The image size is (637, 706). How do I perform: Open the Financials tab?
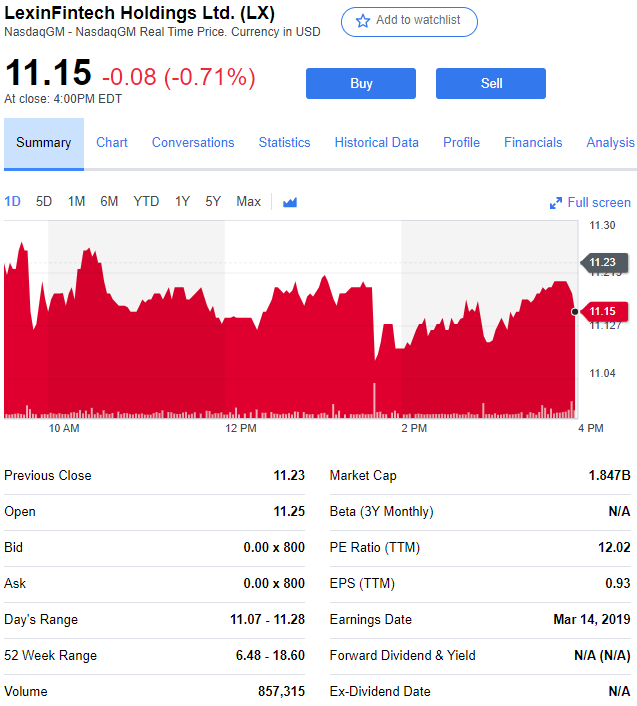[533, 143]
